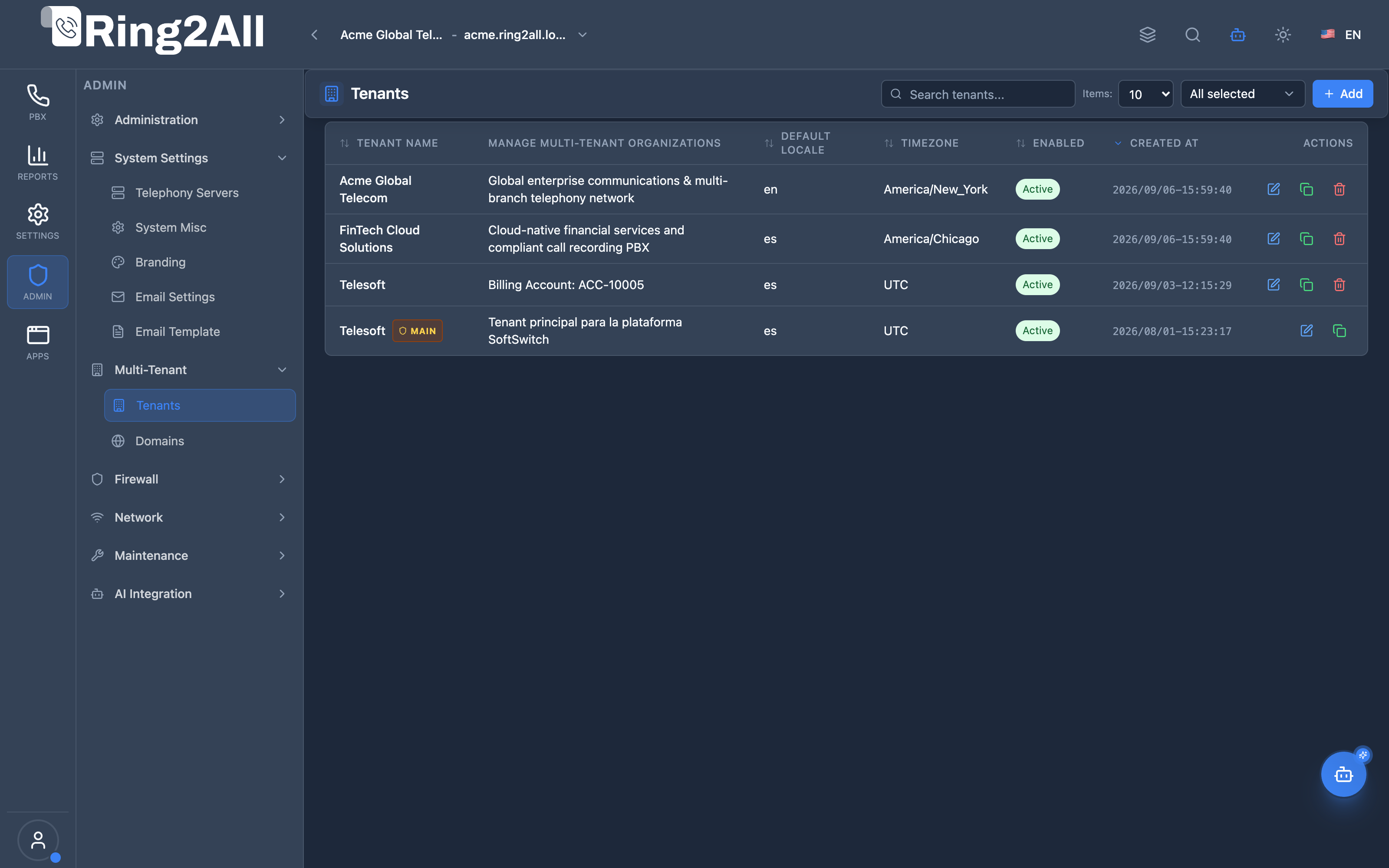The width and height of the screenshot is (1389, 868).
Task: Expand the Administration menu
Action: click(x=189, y=120)
